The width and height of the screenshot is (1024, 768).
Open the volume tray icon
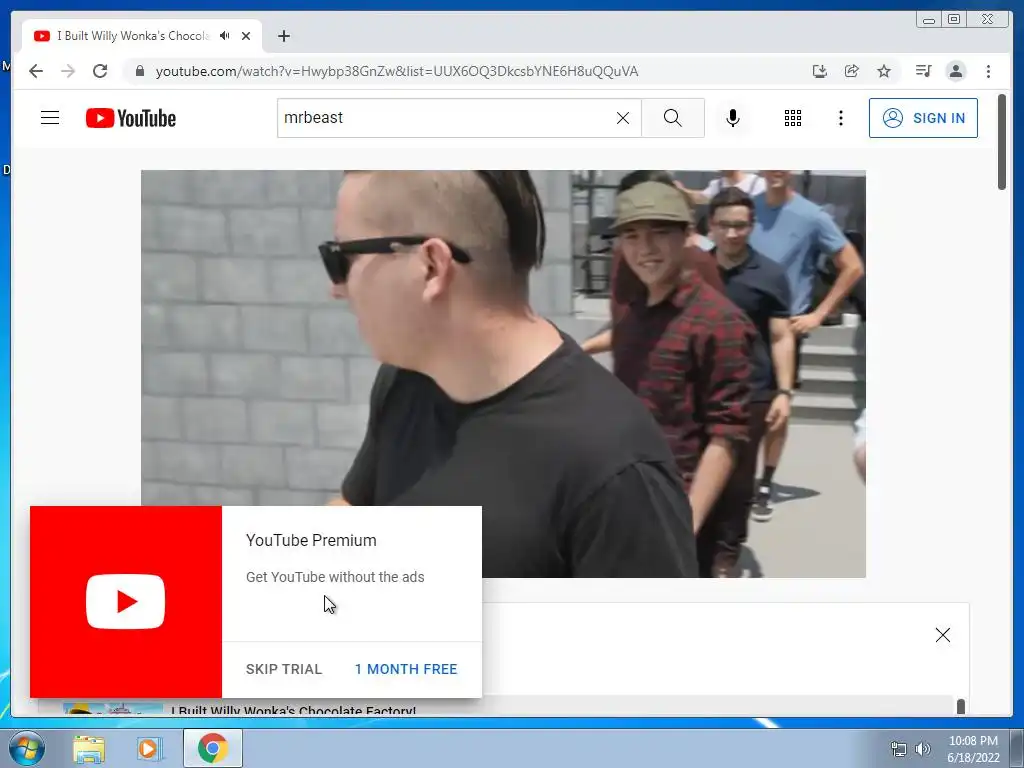[923, 749]
